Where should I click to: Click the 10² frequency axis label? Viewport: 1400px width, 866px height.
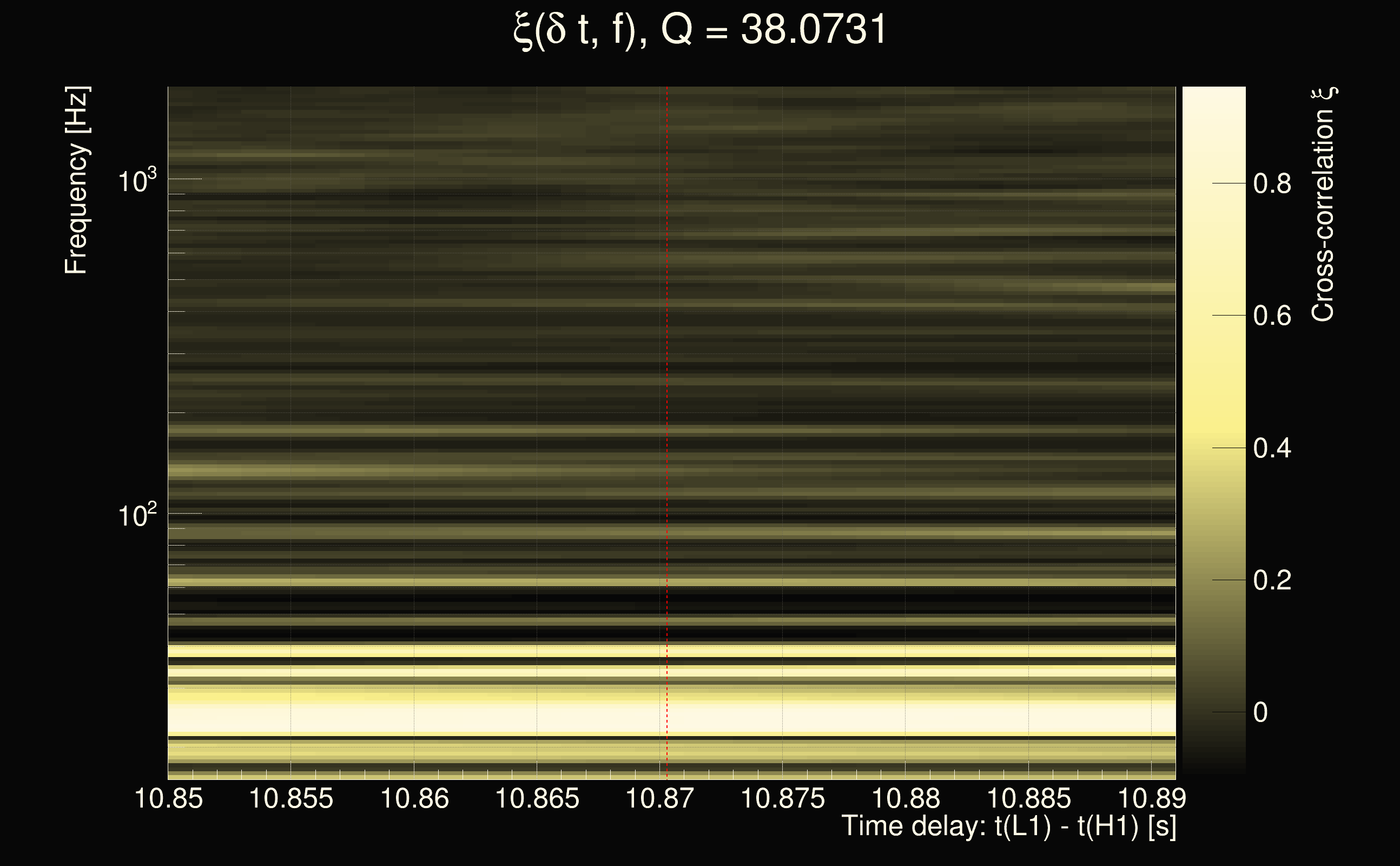pyautogui.click(x=137, y=515)
